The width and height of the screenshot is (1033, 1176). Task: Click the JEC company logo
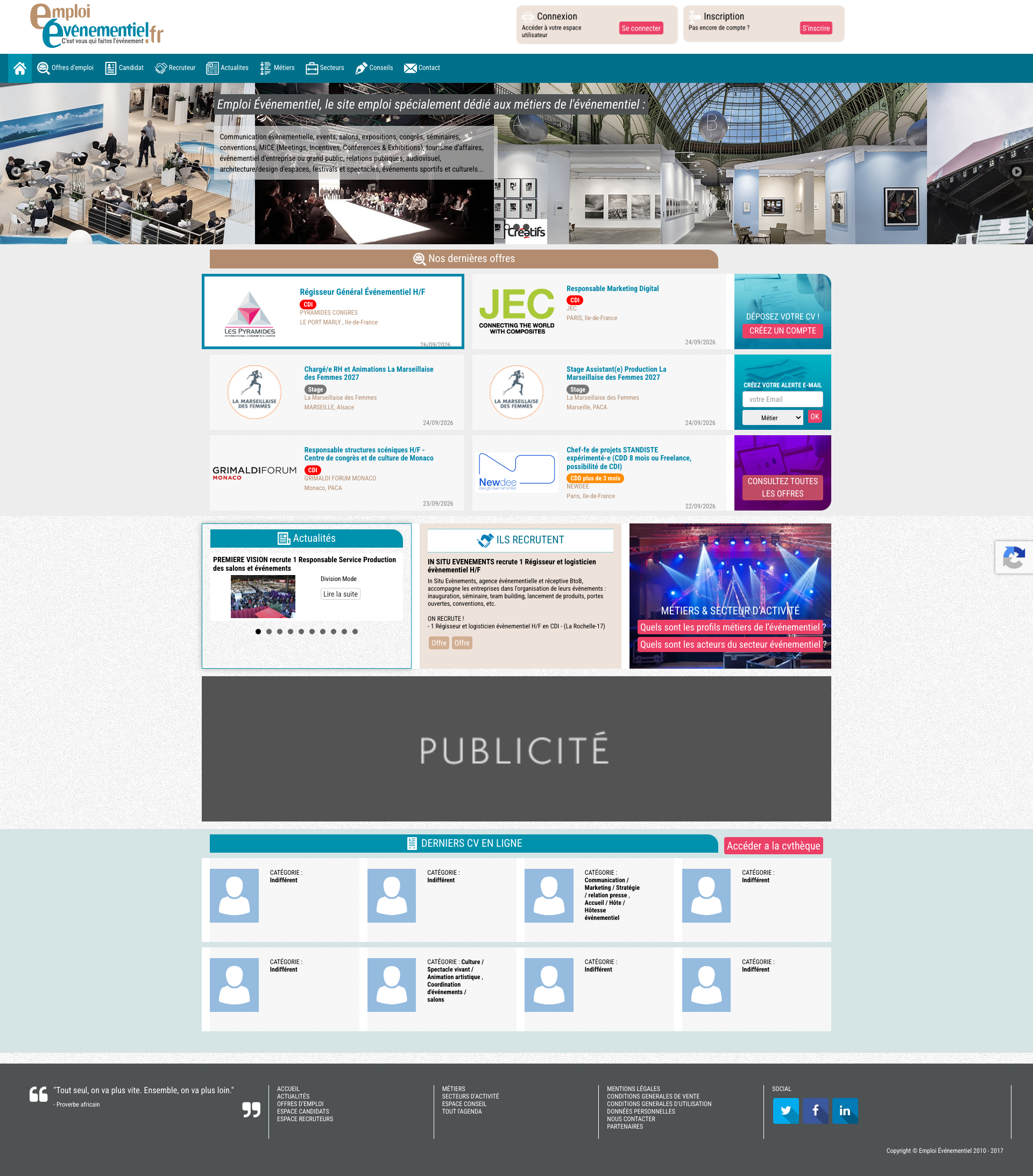(x=517, y=311)
